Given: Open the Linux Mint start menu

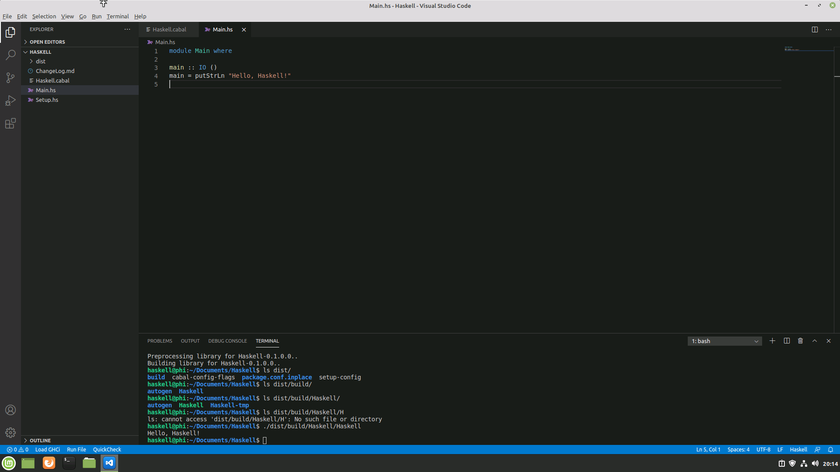Looking at the screenshot, I should pyautogui.click(x=9, y=463).
